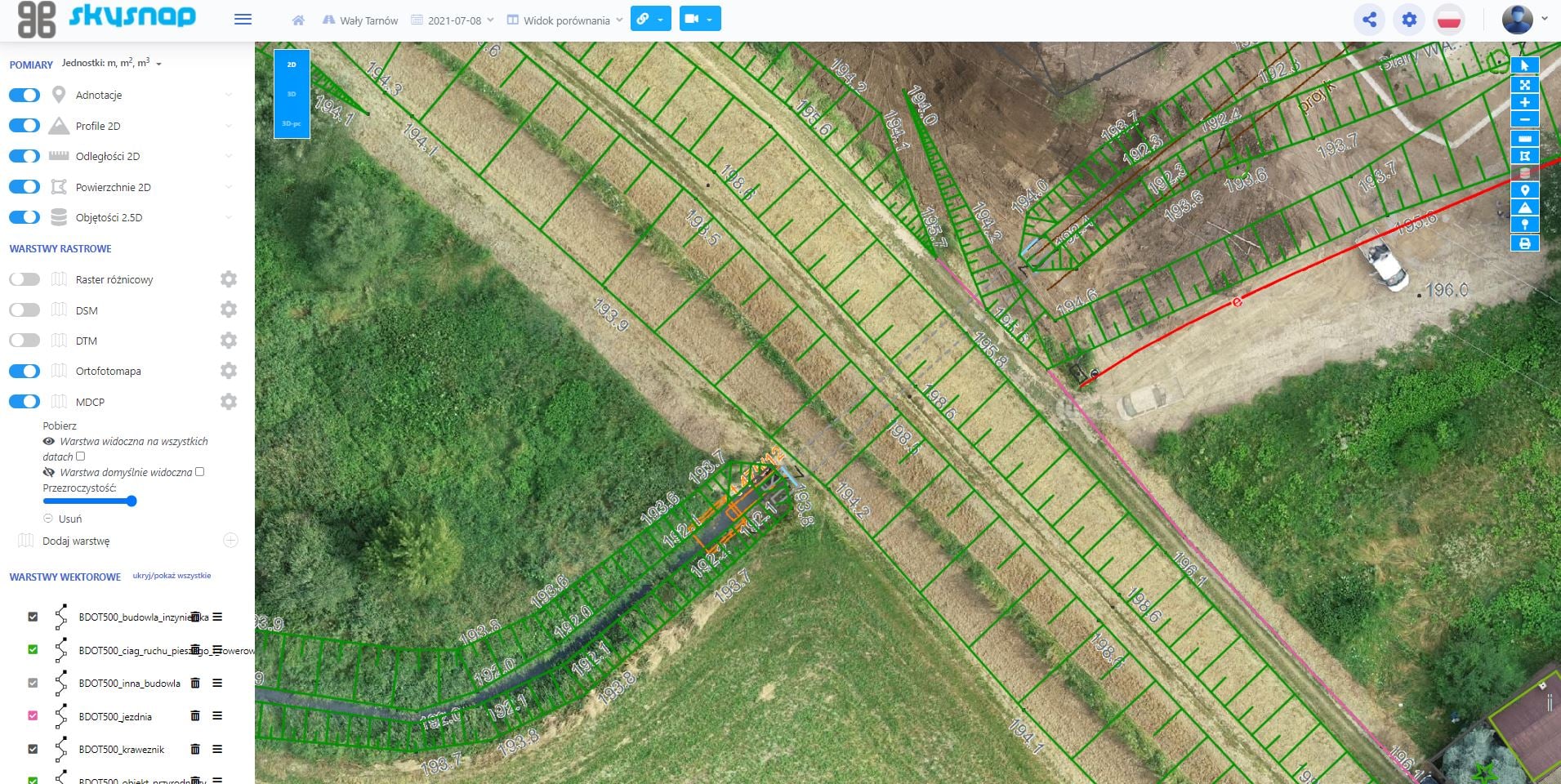This screenshot has height=784, width=1561.
Task: Select the fullscreen extent tool
Action: pyautogui.click(x=1524, y=84)
